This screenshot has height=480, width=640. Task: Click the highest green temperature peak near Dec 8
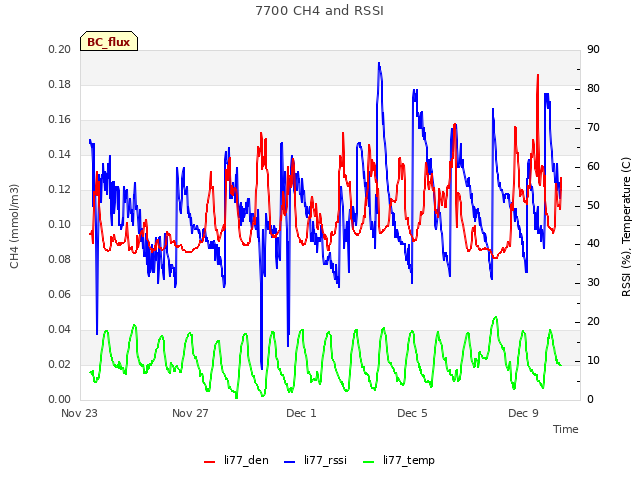point(496,317)
